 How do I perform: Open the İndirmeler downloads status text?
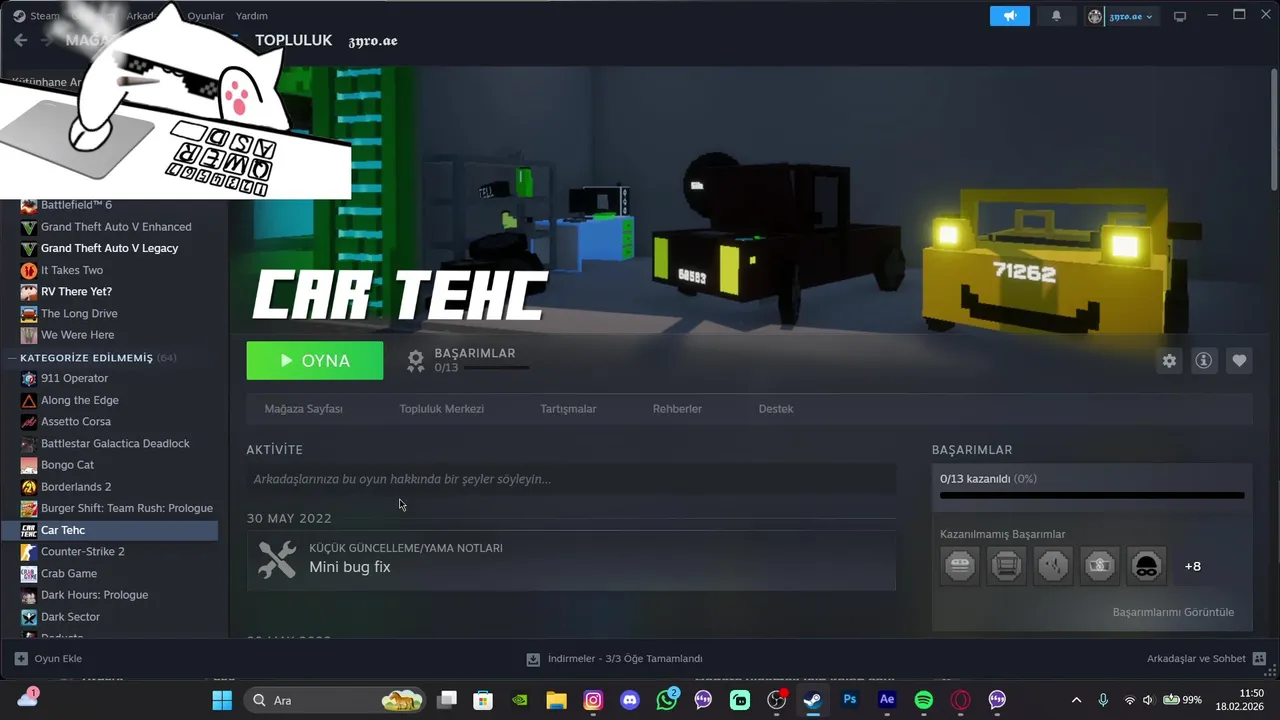coord(625,659)
